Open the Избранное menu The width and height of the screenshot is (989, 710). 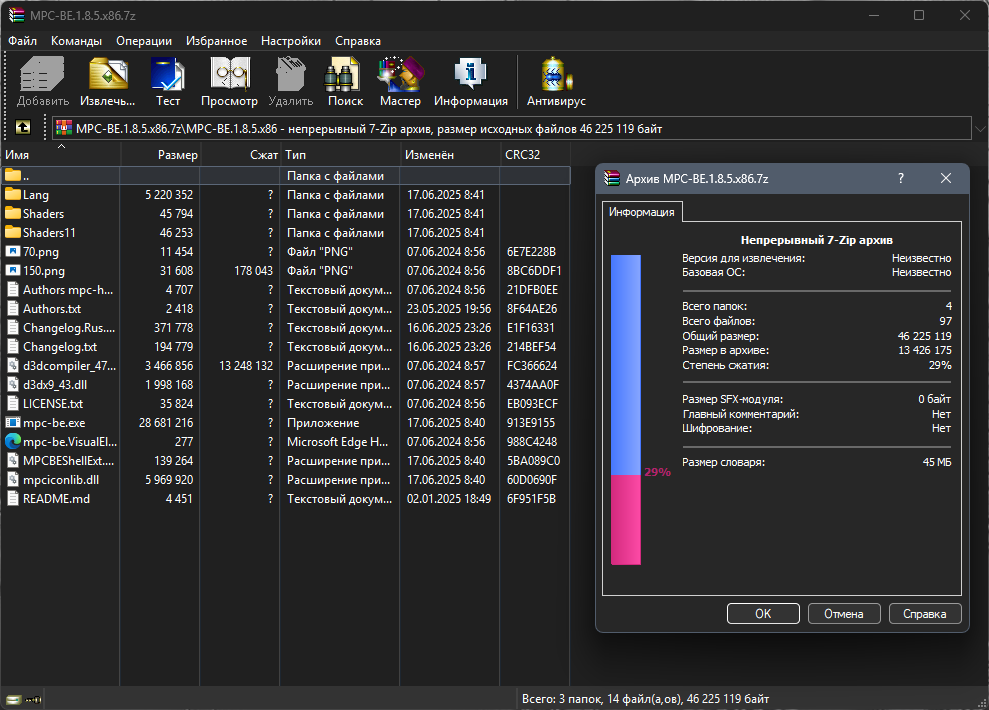click(x=216, y=41)
